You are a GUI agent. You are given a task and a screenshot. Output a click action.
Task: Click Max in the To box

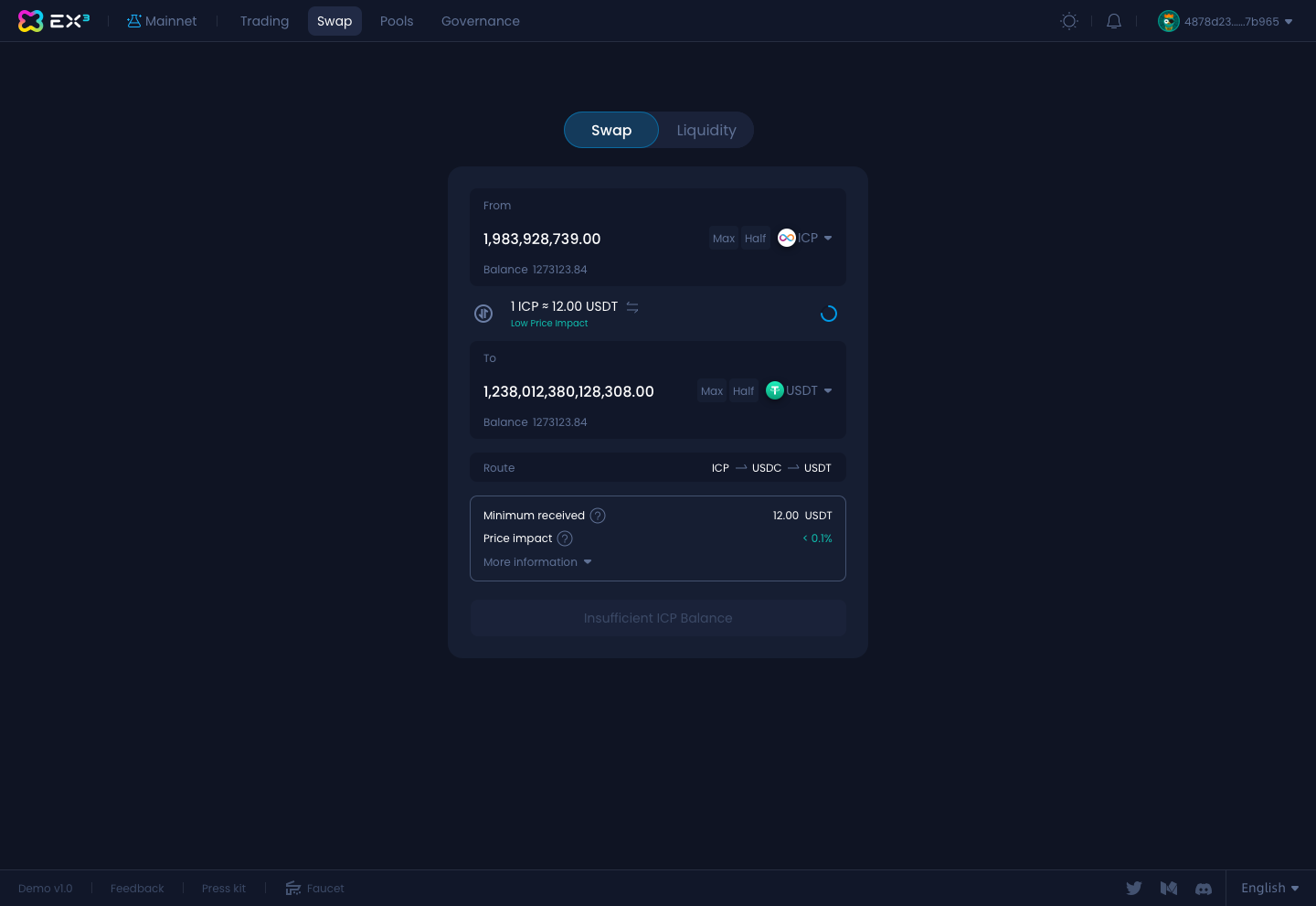[712, 391]
